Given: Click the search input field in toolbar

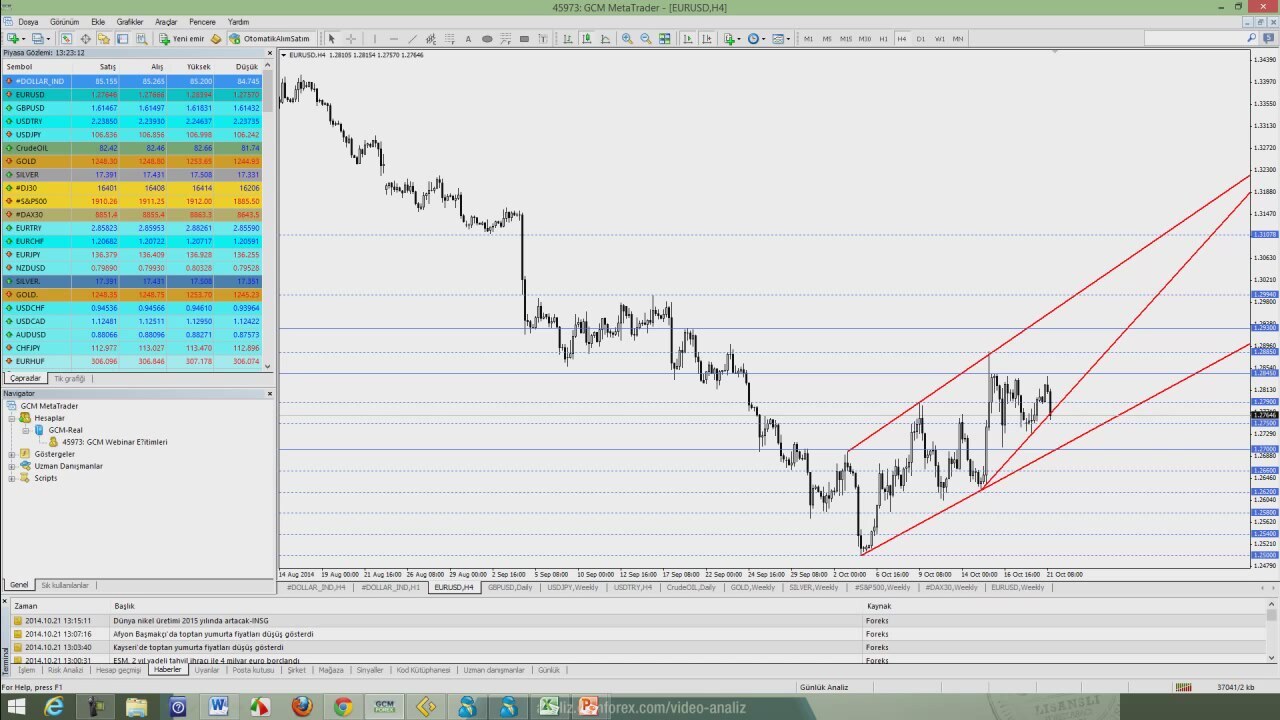Looking at the screenshot, I should pyautogui.click(x=1194, y=39).
